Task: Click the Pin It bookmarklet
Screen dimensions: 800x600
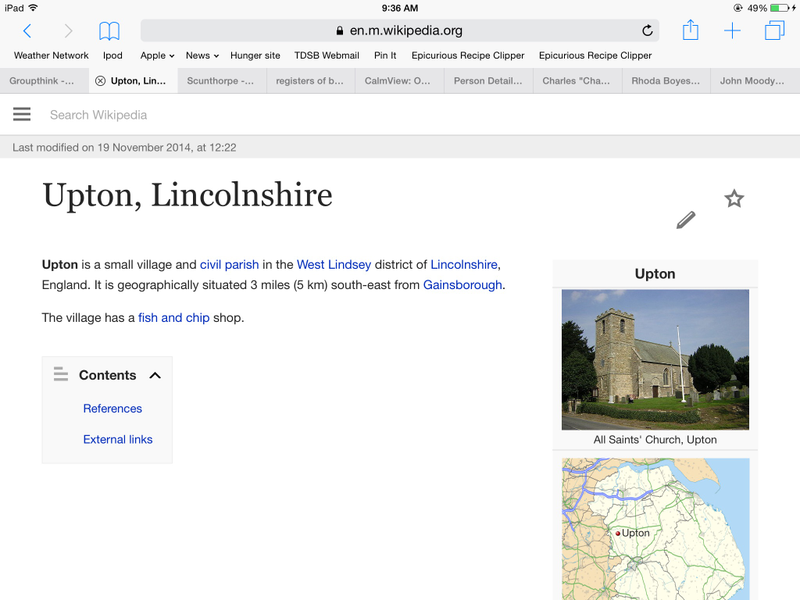Action: 385,55
